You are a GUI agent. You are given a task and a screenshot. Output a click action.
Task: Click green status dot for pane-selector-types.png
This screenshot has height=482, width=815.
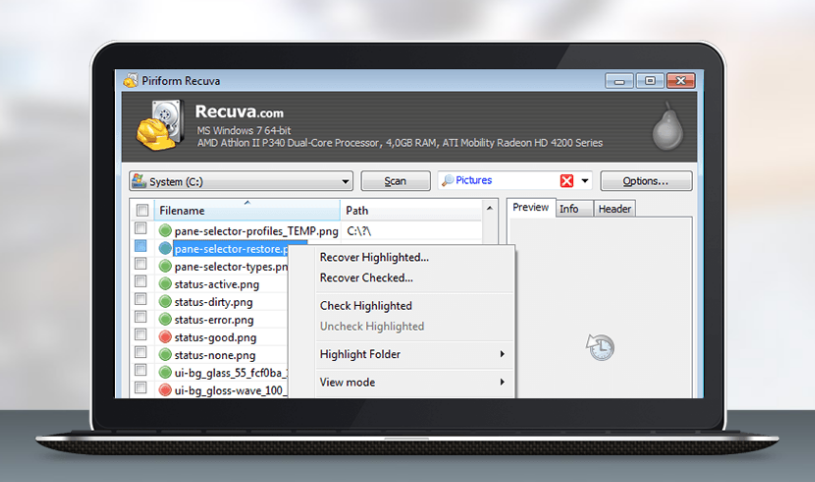point(165,266)
